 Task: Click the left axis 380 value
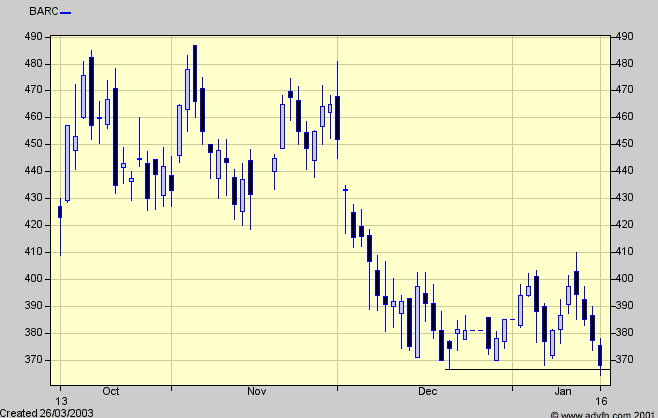pyautogui.click(x=34, y=333)
